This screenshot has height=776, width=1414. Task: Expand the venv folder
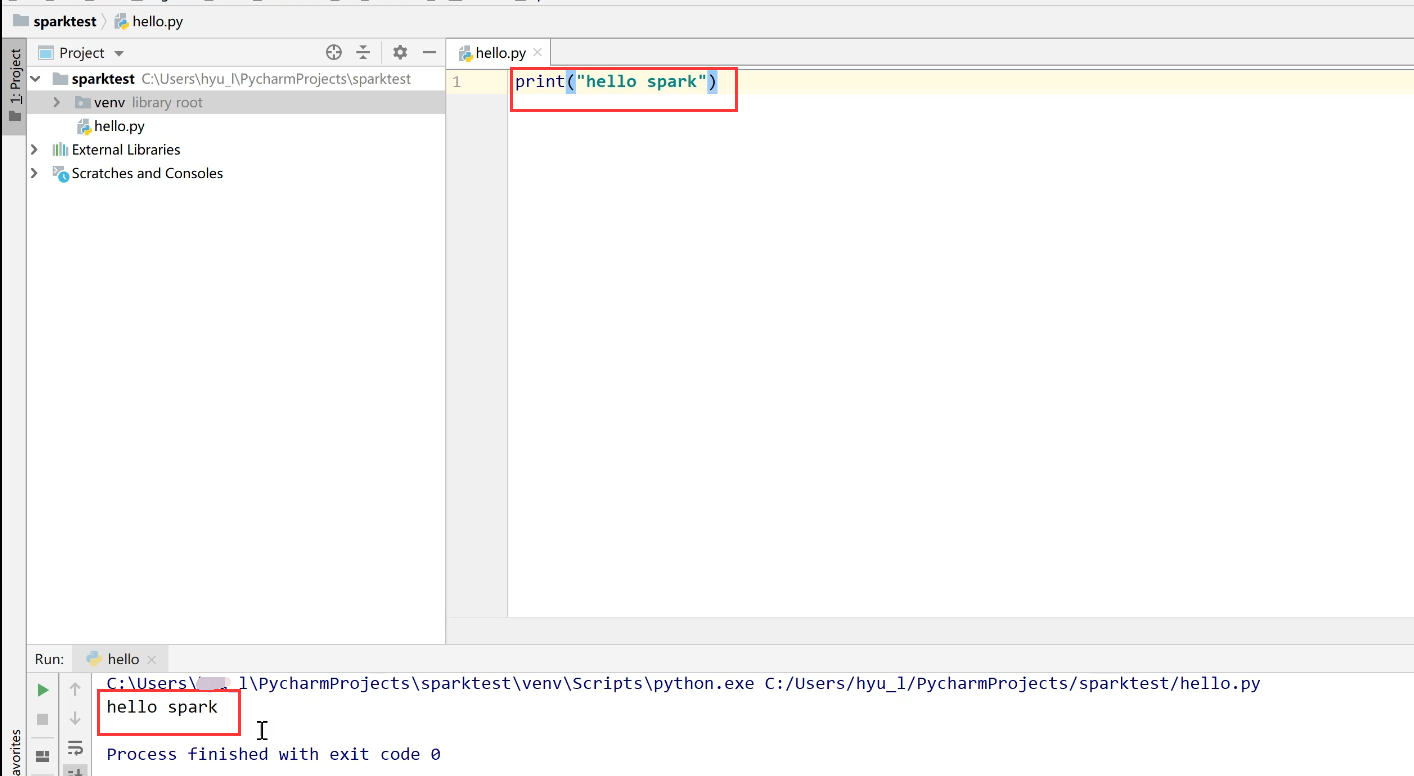point(57,103)
